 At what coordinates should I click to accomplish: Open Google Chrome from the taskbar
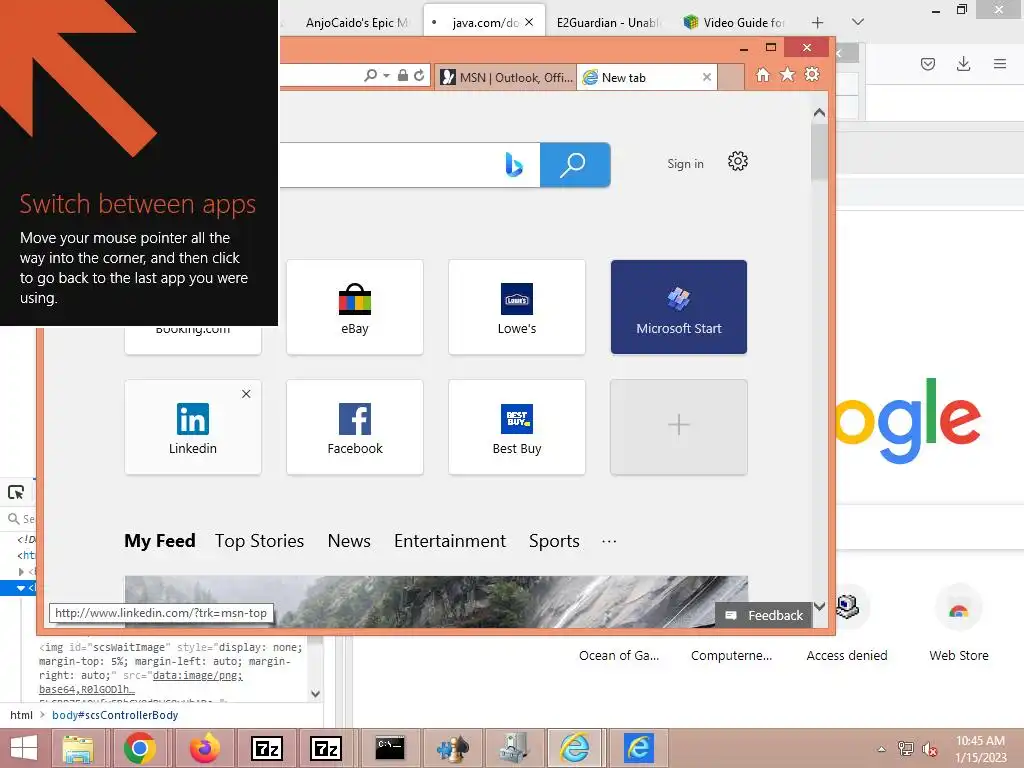[139, 748]
